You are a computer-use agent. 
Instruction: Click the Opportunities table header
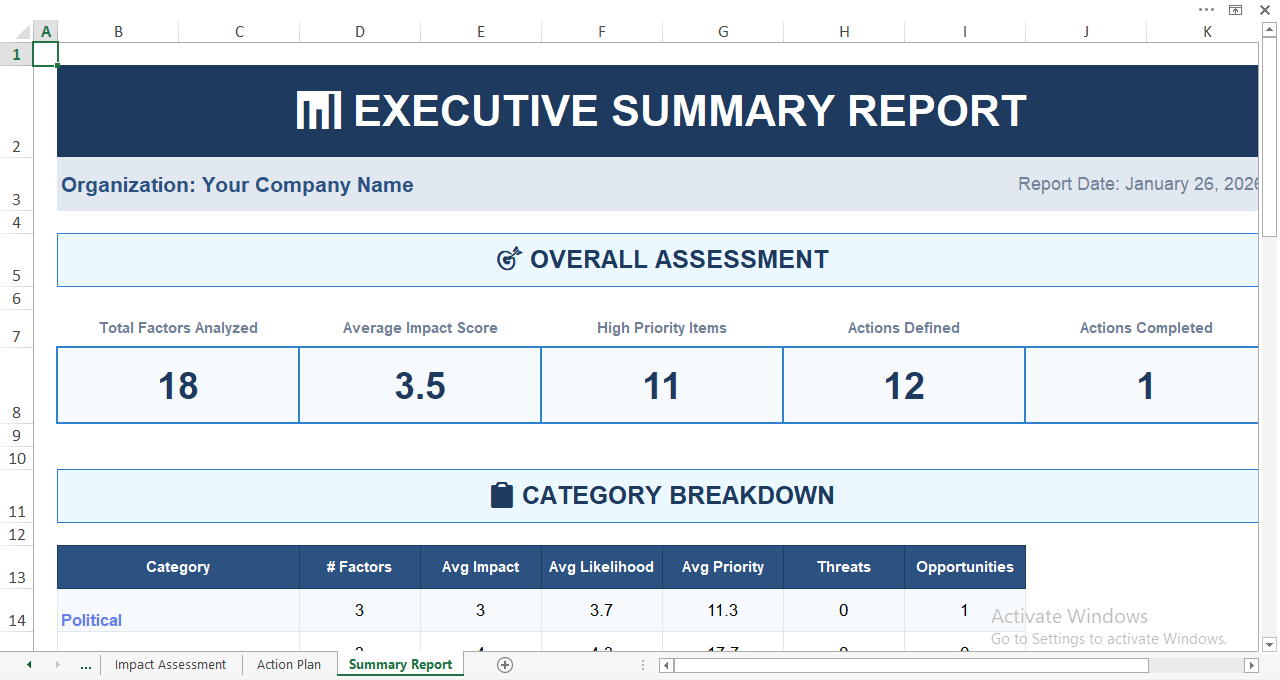coord(965,567)
